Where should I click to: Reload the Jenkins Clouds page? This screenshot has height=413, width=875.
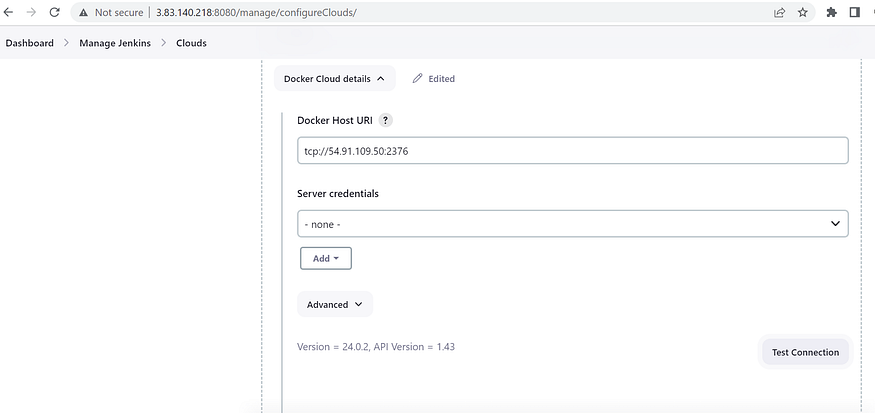[54, 12]
